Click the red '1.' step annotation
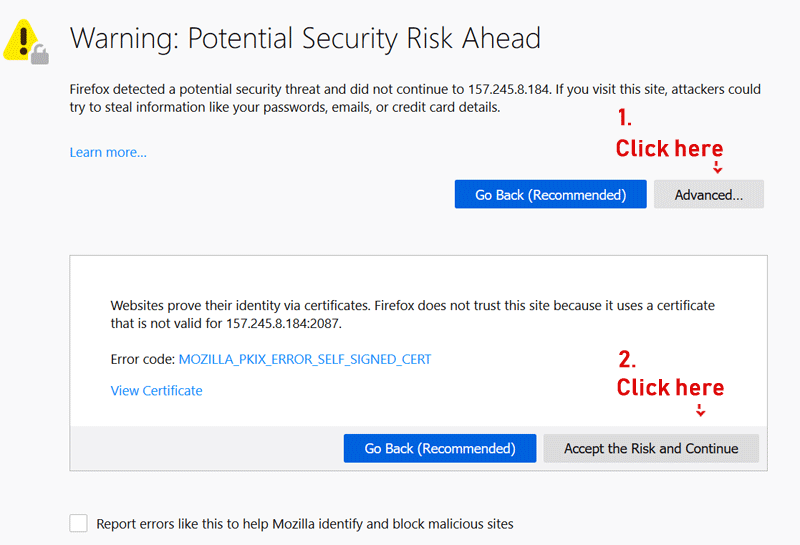This screenshot has width=800, height=545. [x=624, y=117]
